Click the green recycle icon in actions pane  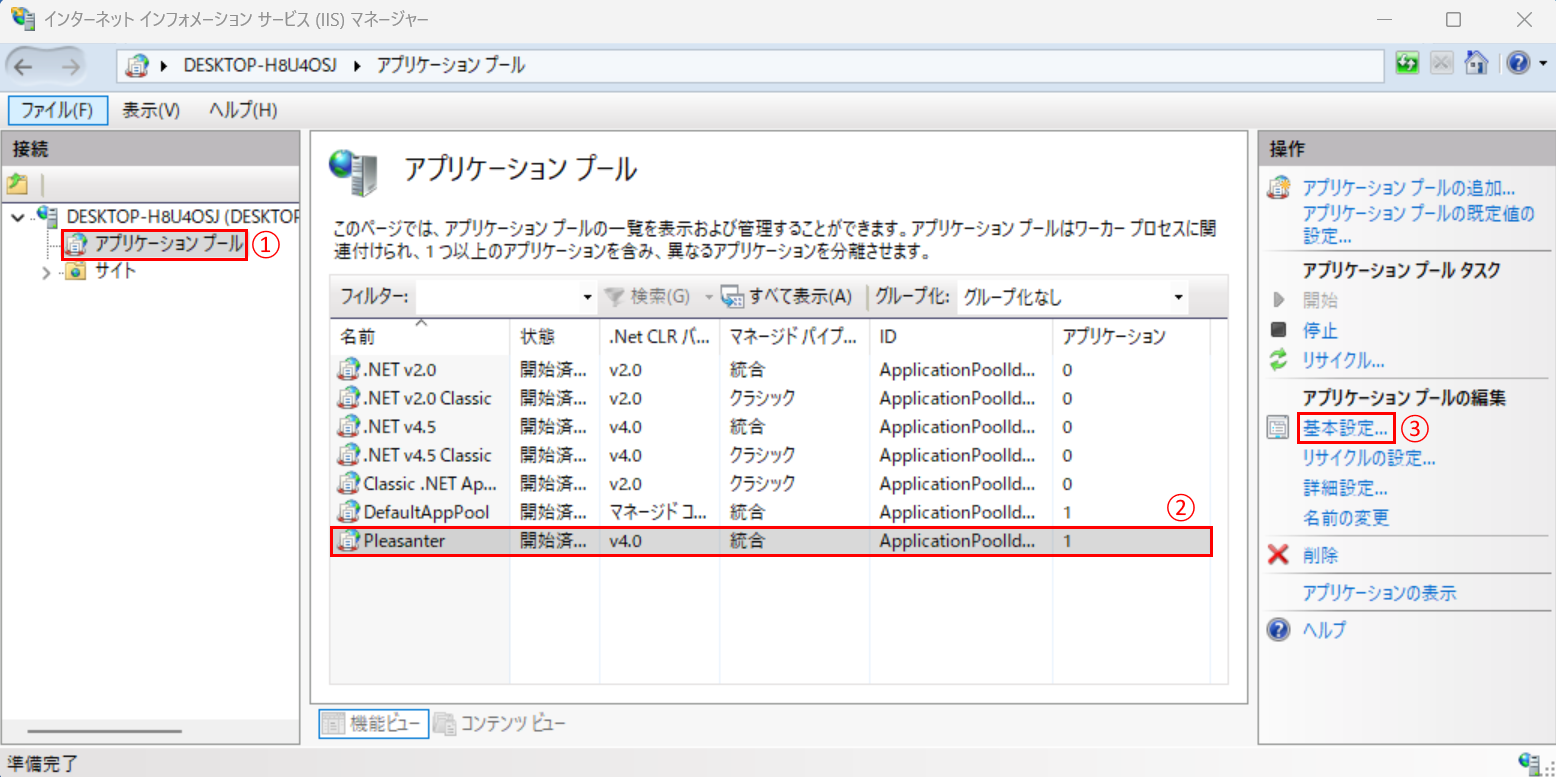(1278, 360)
